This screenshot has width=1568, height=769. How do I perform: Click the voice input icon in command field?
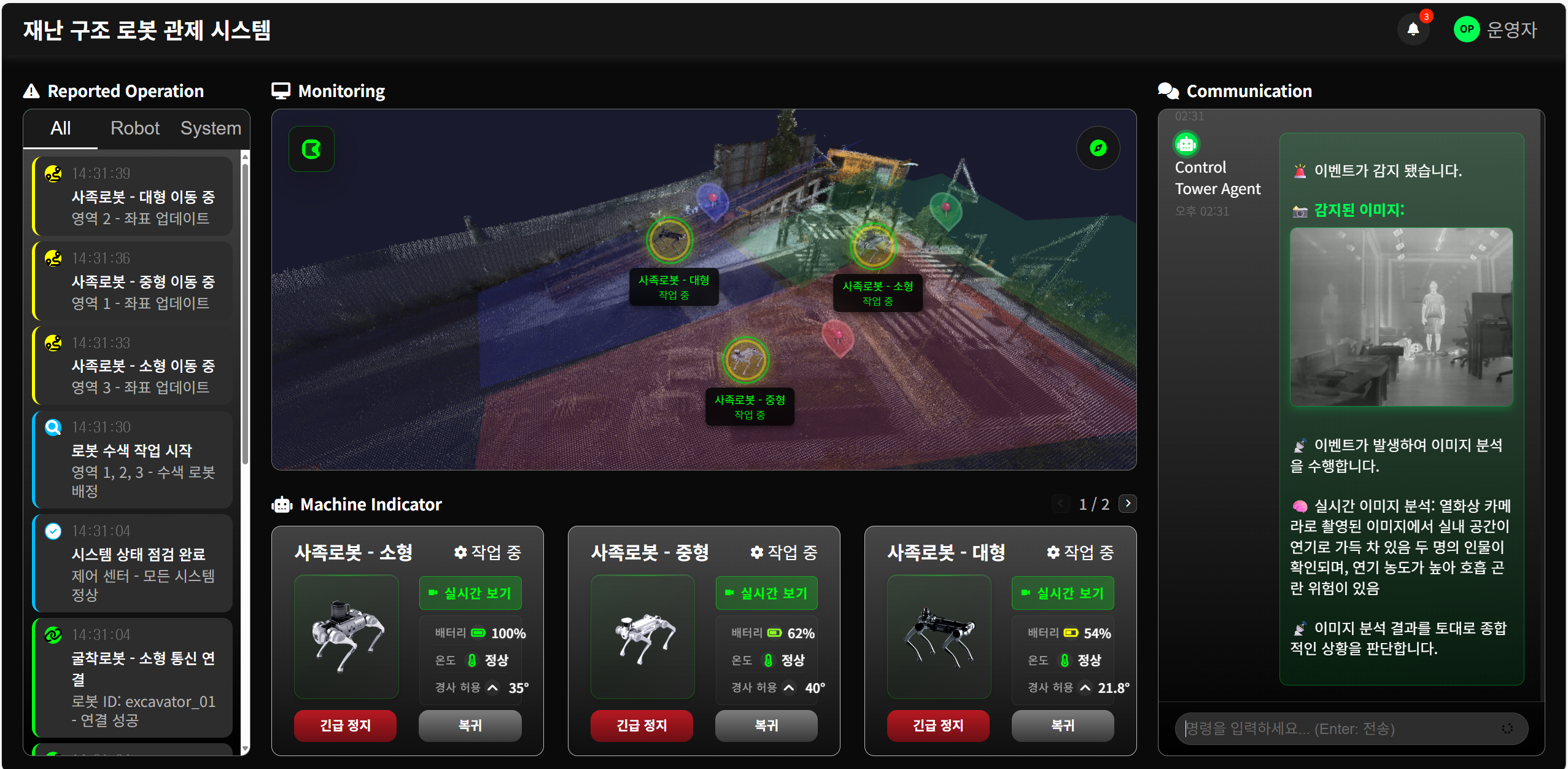1507,728
